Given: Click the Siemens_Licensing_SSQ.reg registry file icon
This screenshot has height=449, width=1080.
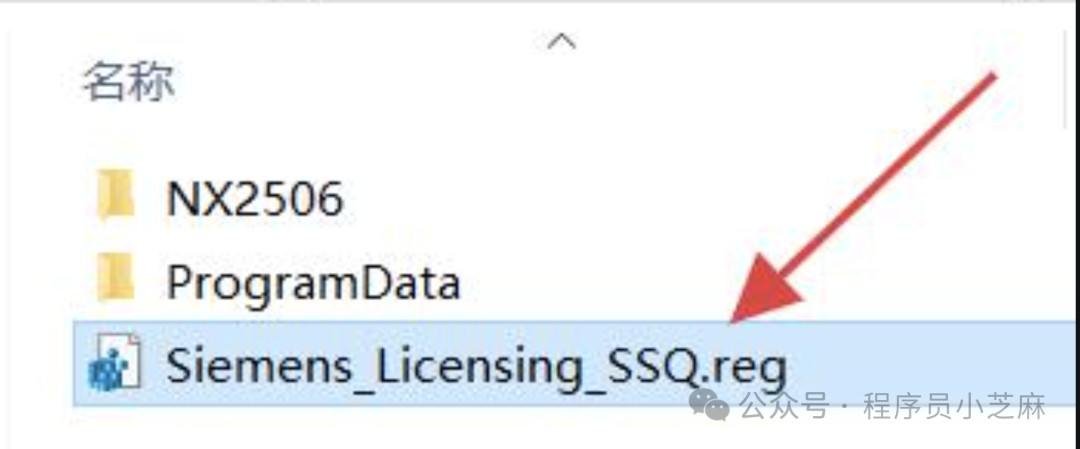Looking at the screenshot, I should 115,362.
